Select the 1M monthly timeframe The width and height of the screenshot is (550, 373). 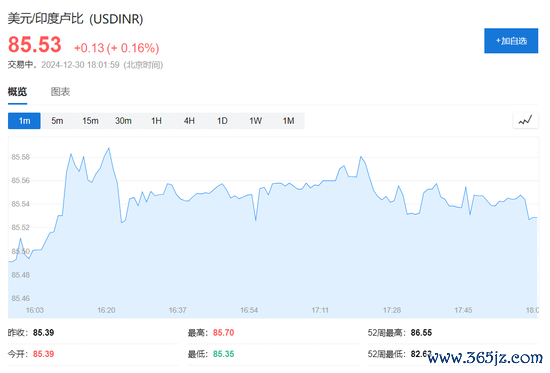click(x=288, y=121)
